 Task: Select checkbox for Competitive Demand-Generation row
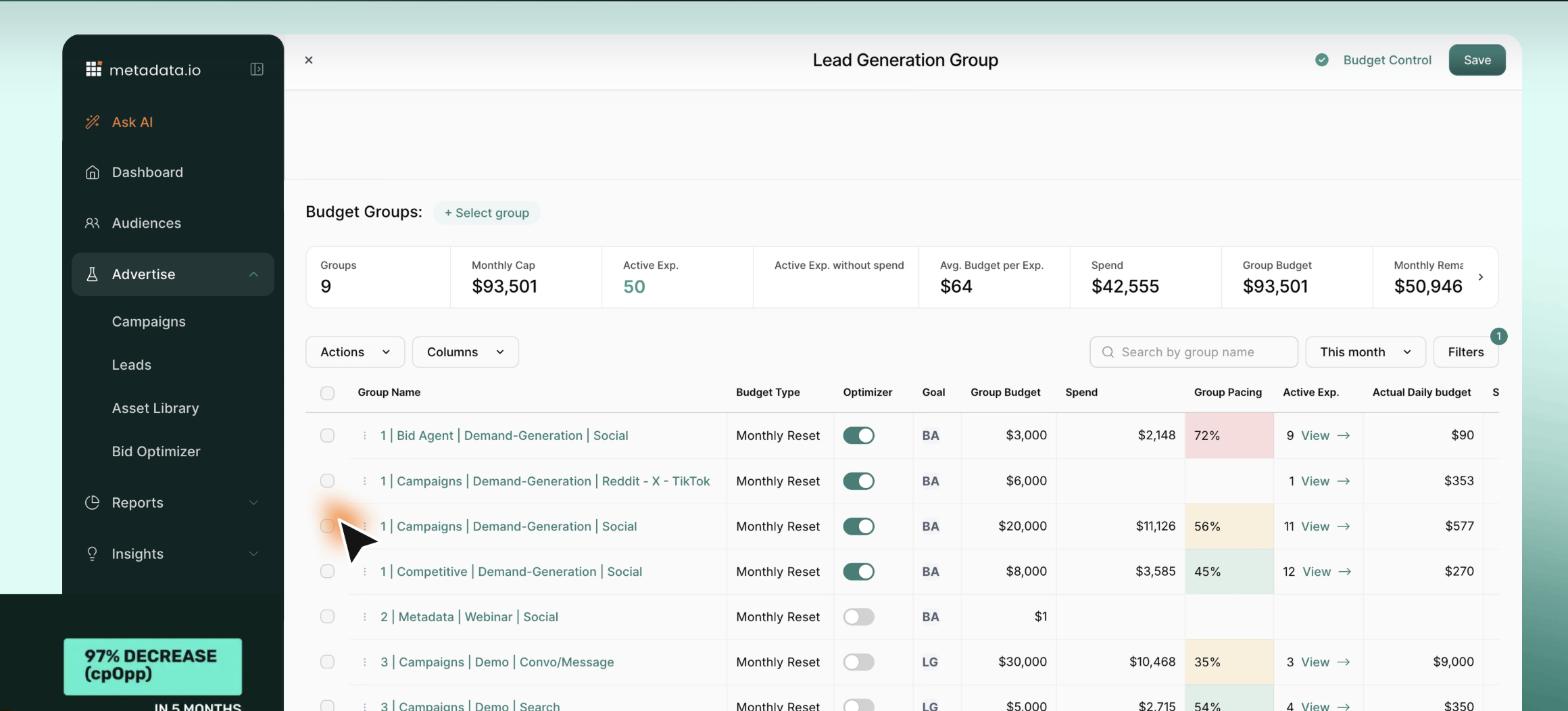coord(327,571)
